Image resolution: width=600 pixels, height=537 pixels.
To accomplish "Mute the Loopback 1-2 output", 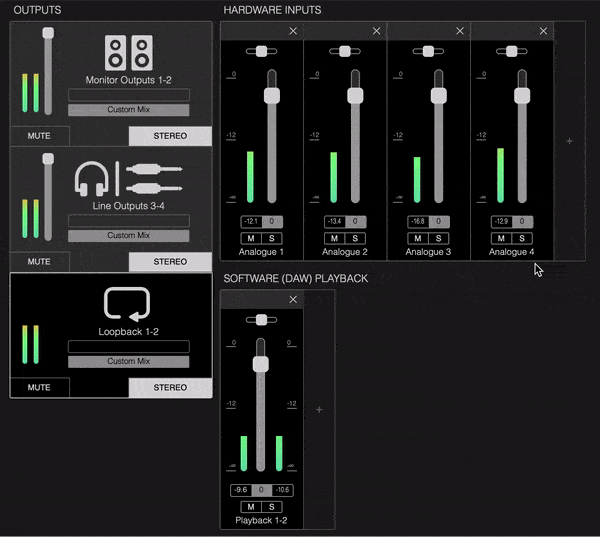I will coord(39,387).
